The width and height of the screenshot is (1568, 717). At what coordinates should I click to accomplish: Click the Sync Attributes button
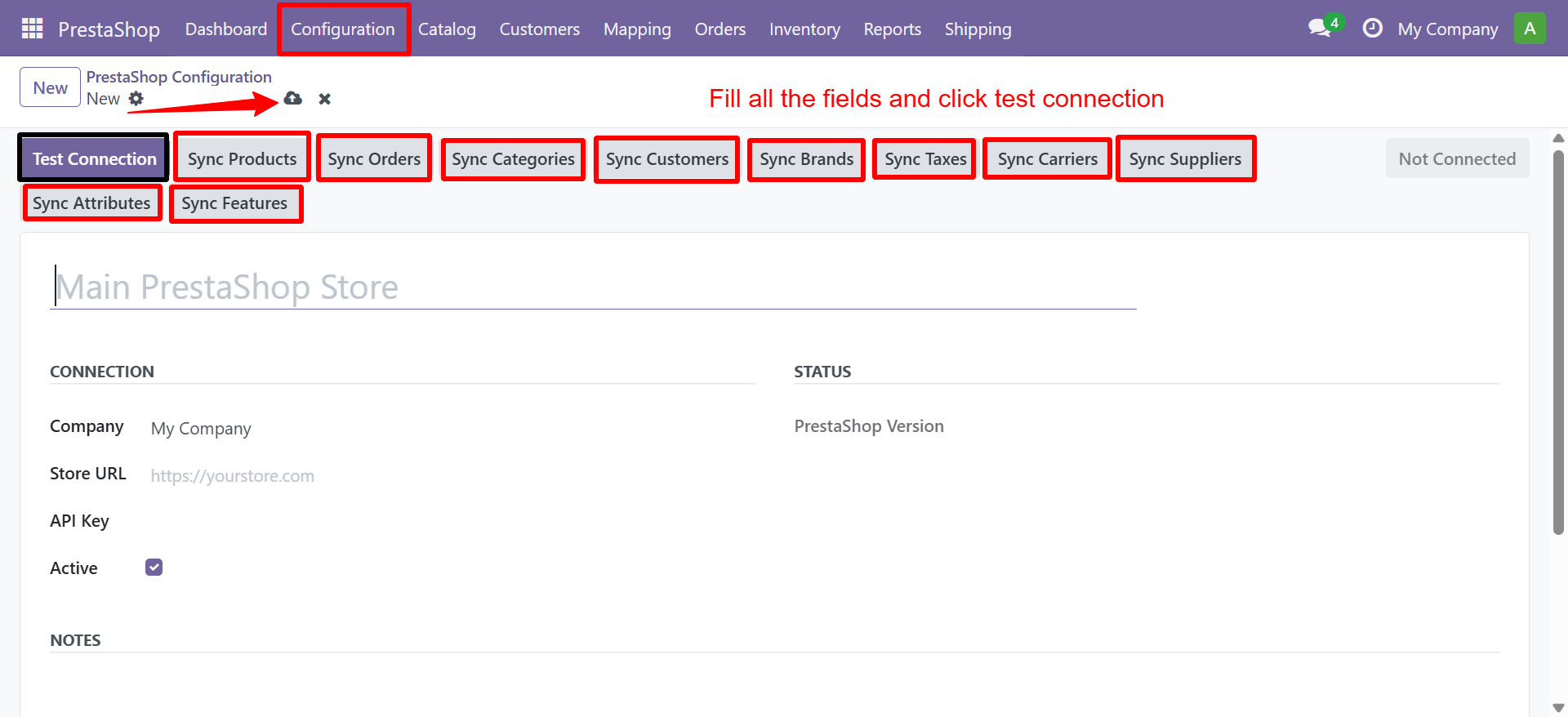click(91, 203)
